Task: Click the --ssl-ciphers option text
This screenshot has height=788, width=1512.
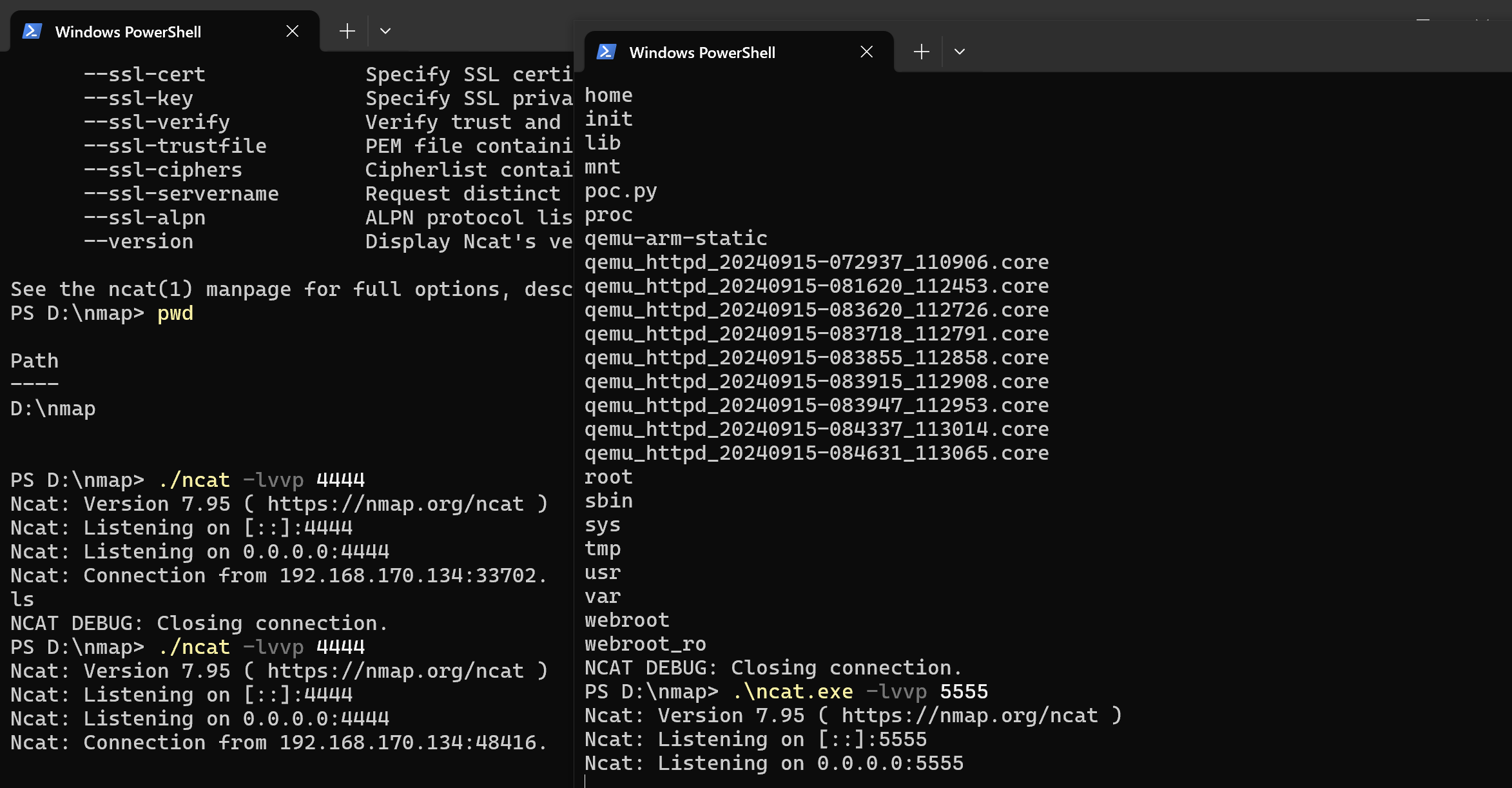Action: coord(163,170)
